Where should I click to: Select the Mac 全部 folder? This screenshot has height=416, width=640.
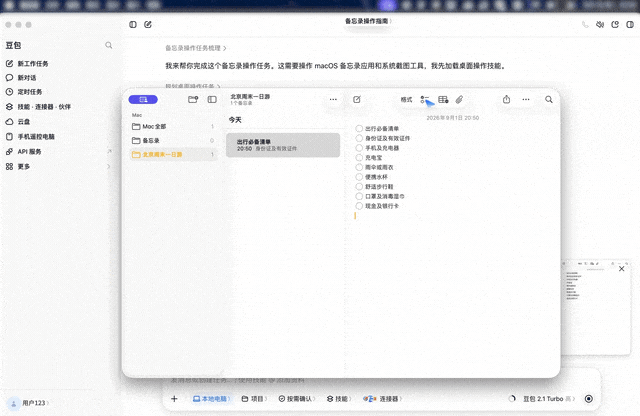point(173,127)
